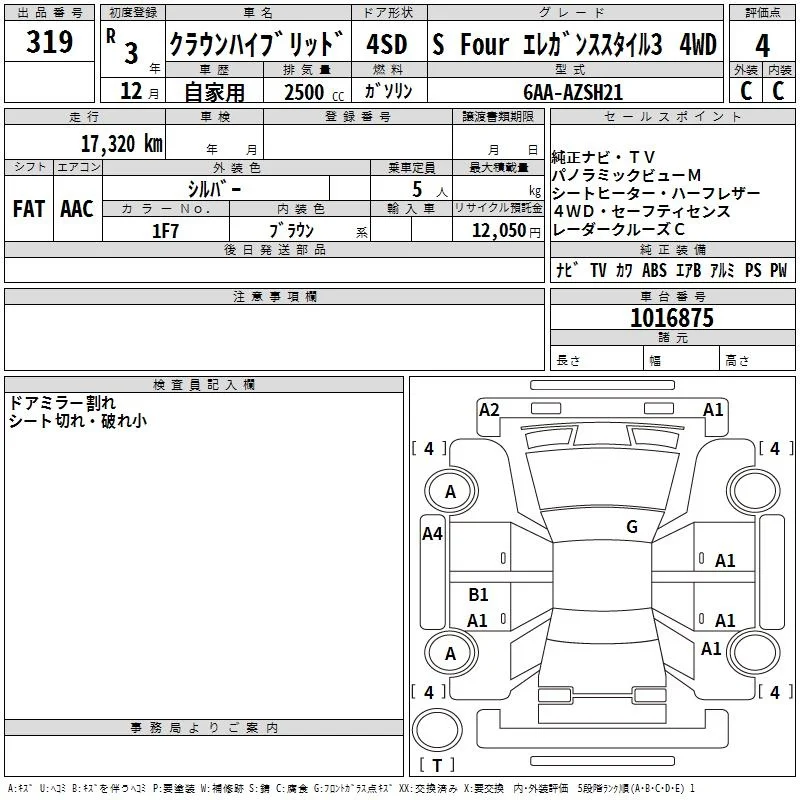Image resolution: width=800 pixels, height=800 pixels.
Task: Click equipment code ABS
Action: click(x=655, y=270)
